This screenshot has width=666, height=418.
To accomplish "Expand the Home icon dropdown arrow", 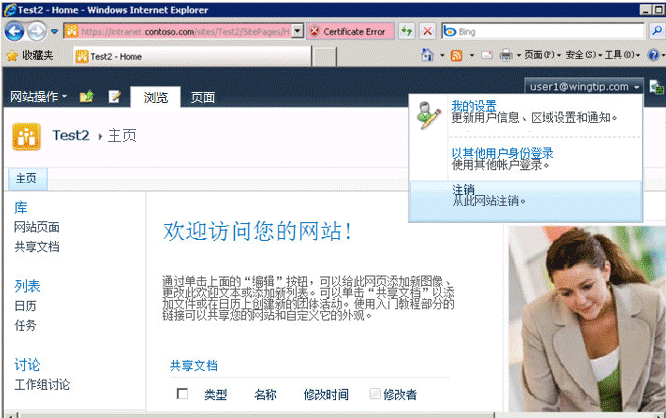I will [x=442, y=55].
